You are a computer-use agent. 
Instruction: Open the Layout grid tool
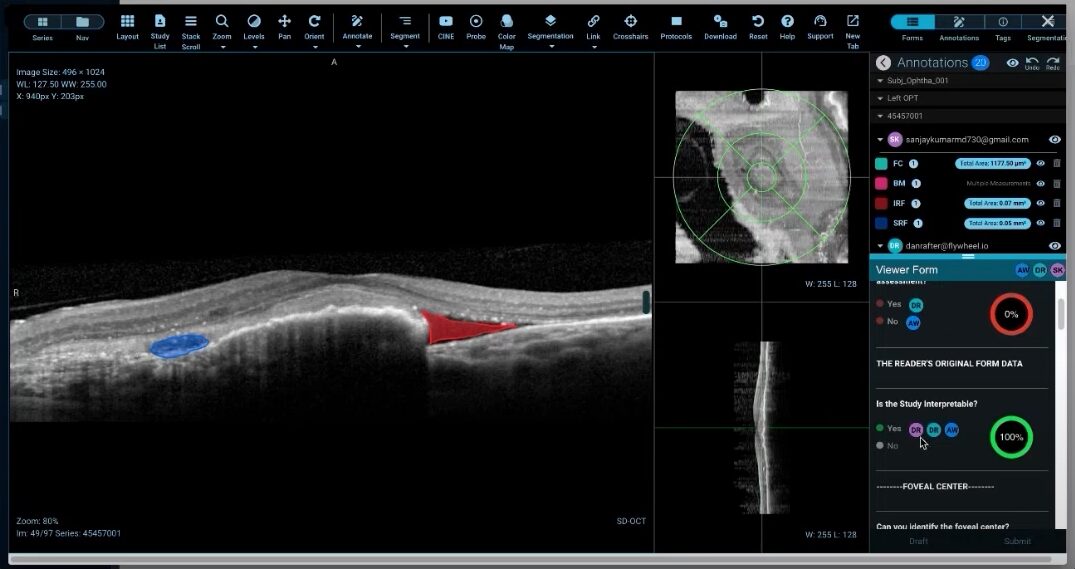point(128,27)
